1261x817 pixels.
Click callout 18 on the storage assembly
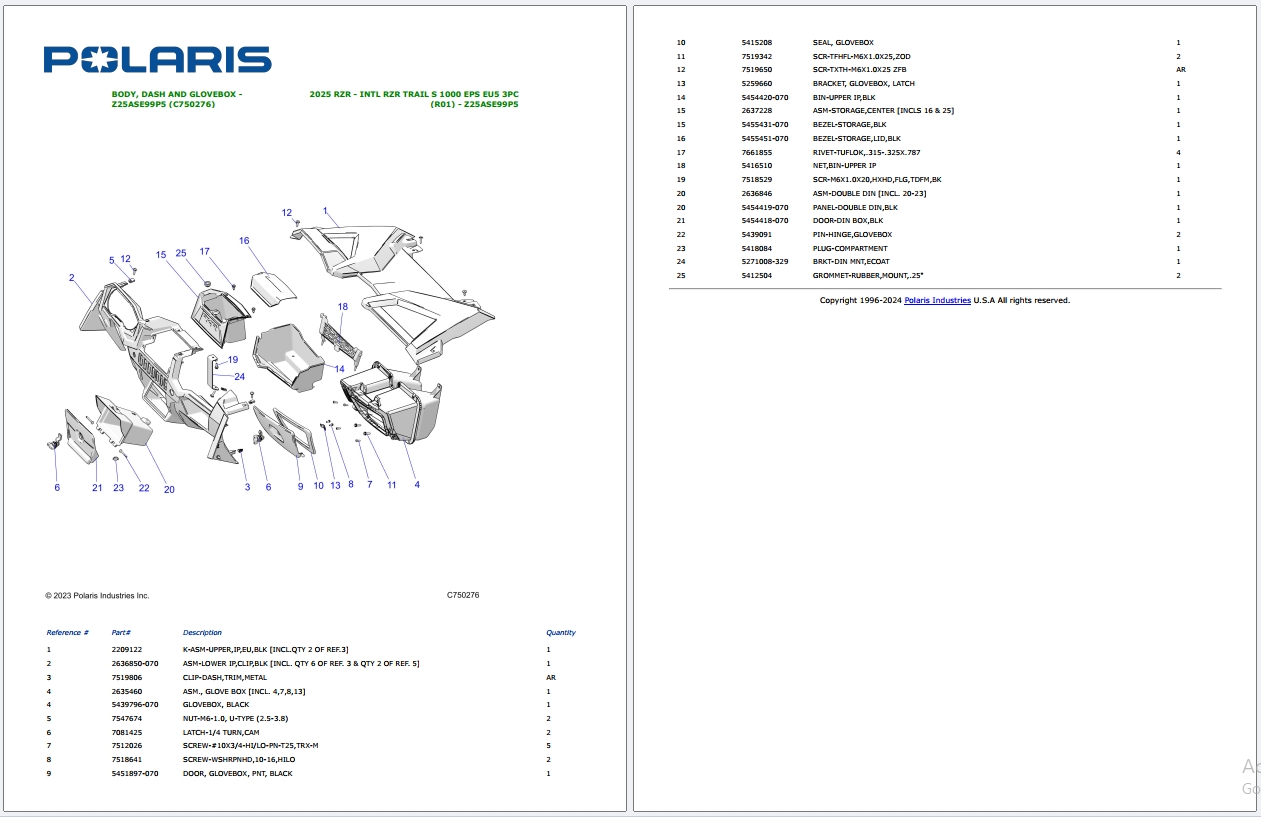(x=341, y=307)
